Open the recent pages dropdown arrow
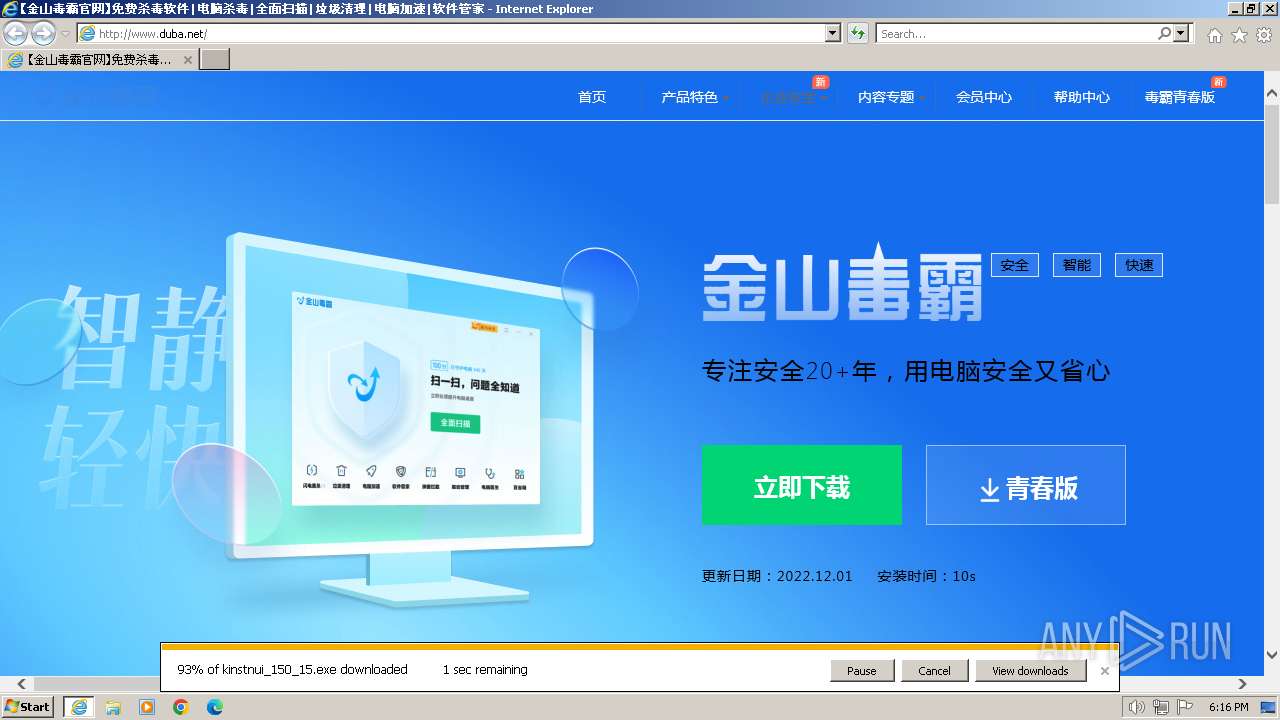The width and height of the screenshot is (1280, 720). [65, 34]
